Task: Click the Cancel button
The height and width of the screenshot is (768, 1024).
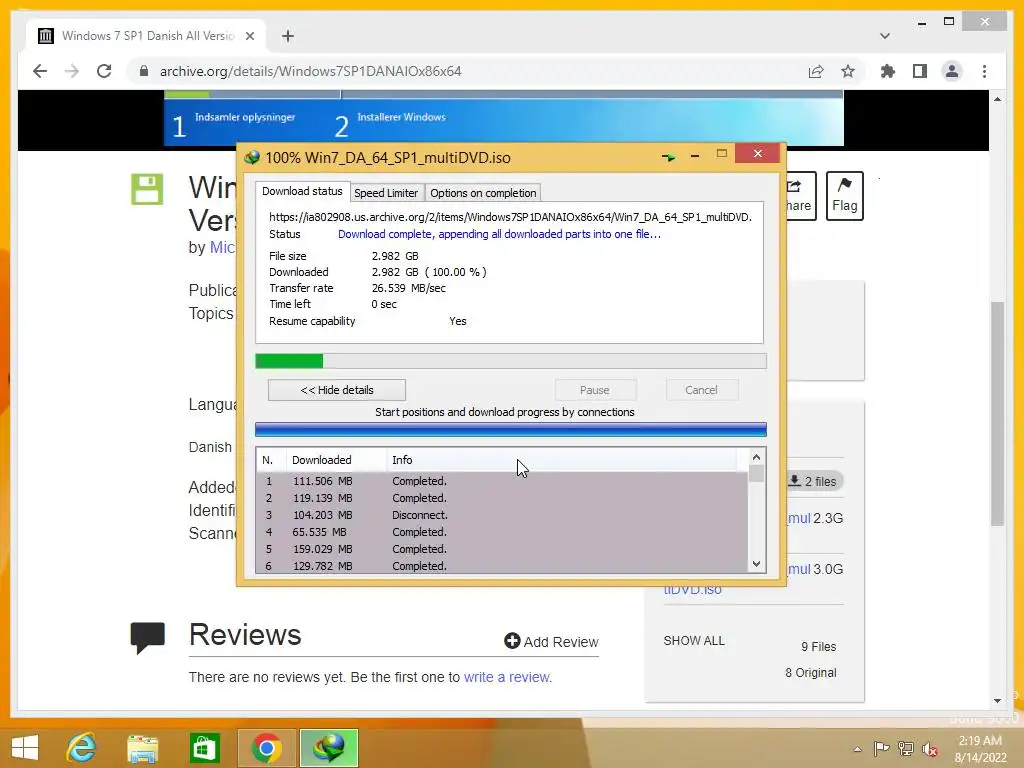Action: 701,390
